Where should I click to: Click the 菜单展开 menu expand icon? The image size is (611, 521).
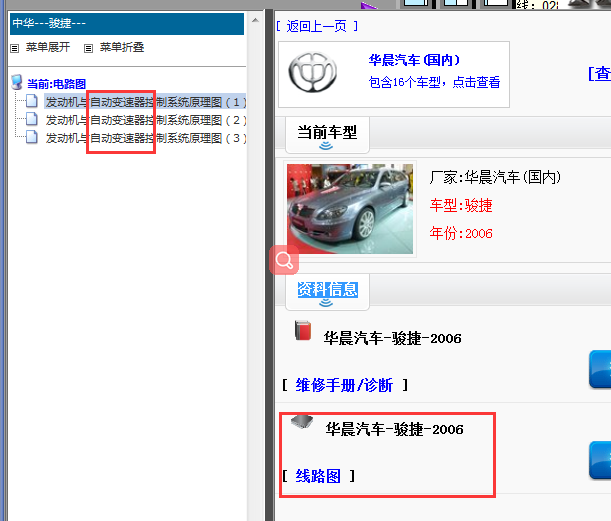coord(14,48)
